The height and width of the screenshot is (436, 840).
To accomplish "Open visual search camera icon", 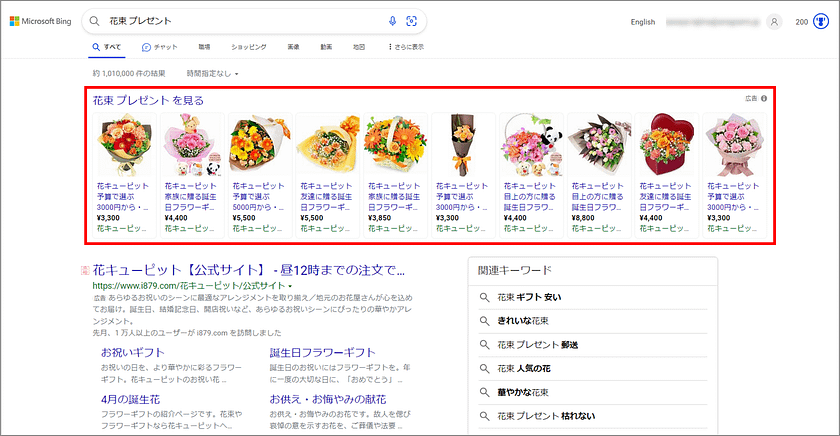I will tap(411, 21).
